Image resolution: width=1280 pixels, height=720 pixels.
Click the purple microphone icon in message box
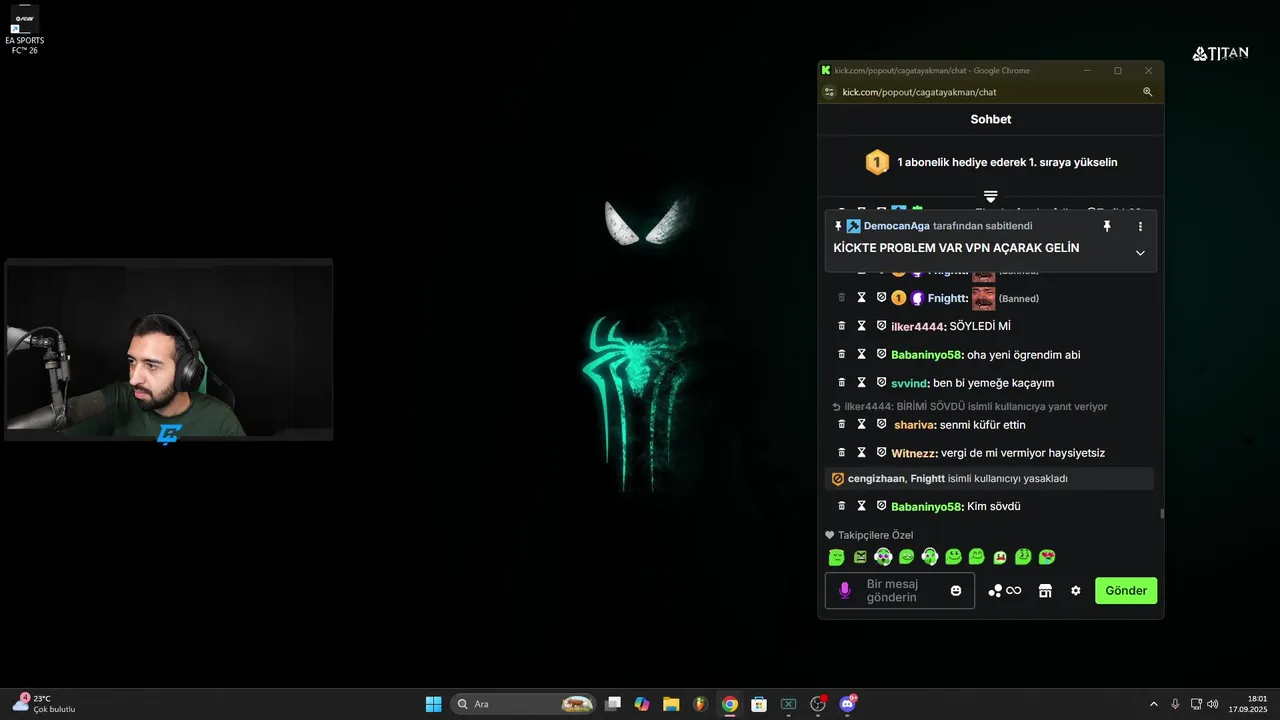click(844, 591)
